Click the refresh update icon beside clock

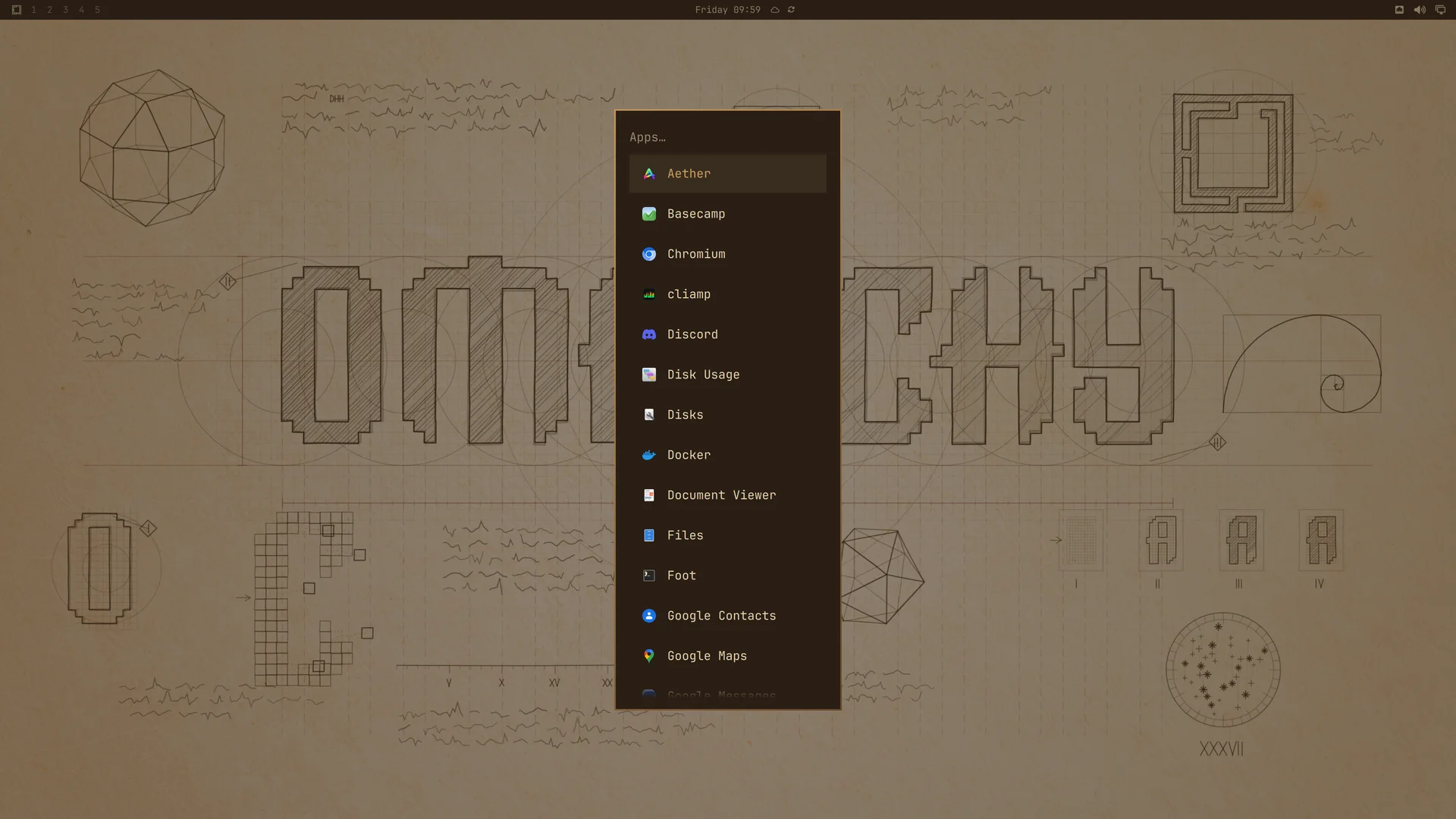point(791,10)
